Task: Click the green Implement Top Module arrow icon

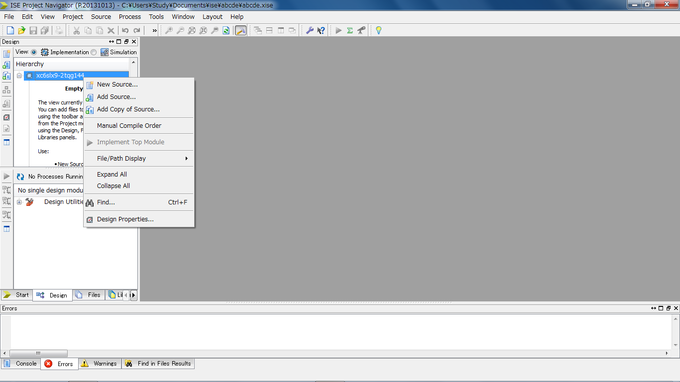Action: 338,30
